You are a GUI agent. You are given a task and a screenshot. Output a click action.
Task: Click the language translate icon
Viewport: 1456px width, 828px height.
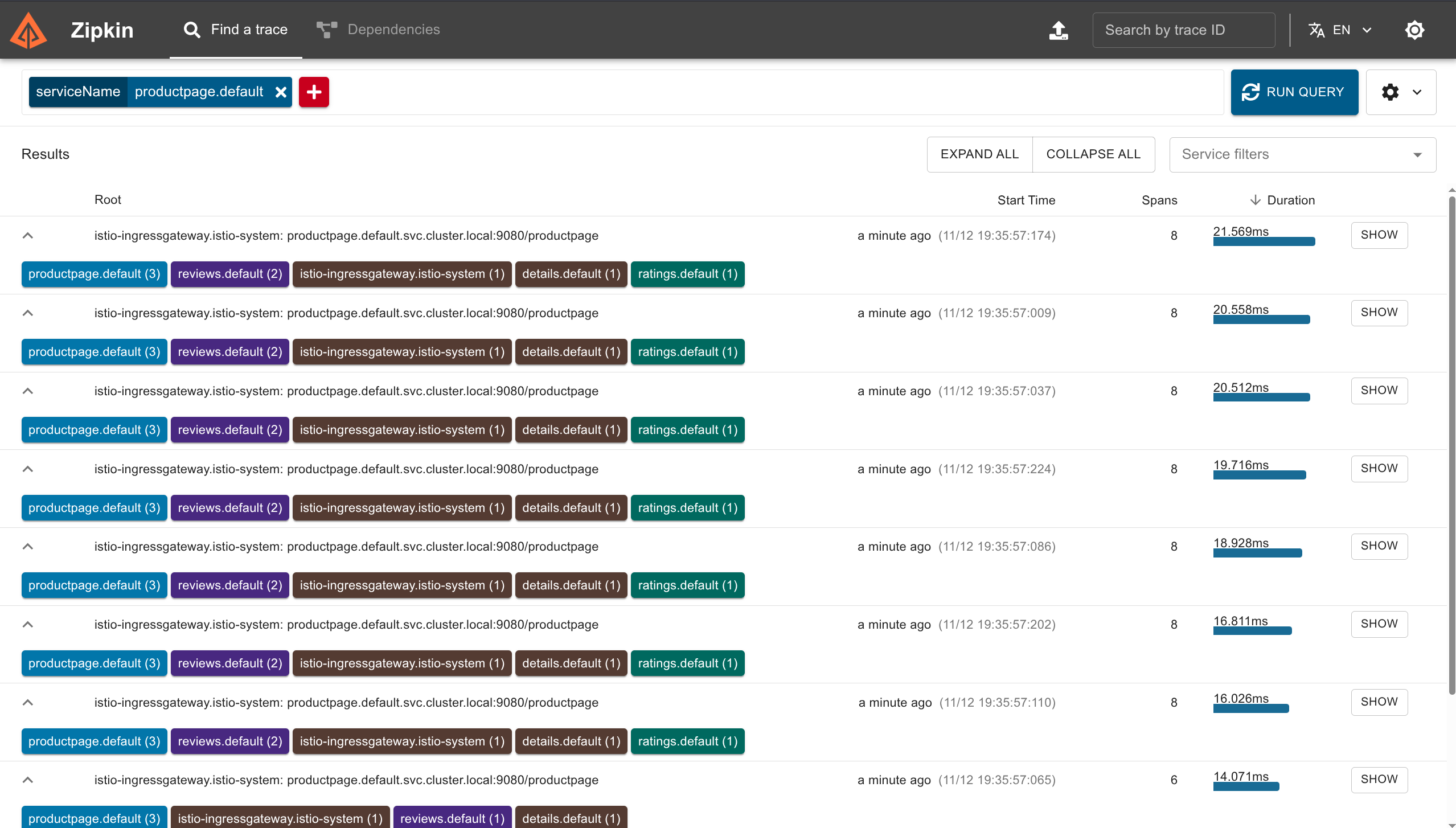[x=1316, y=30]
